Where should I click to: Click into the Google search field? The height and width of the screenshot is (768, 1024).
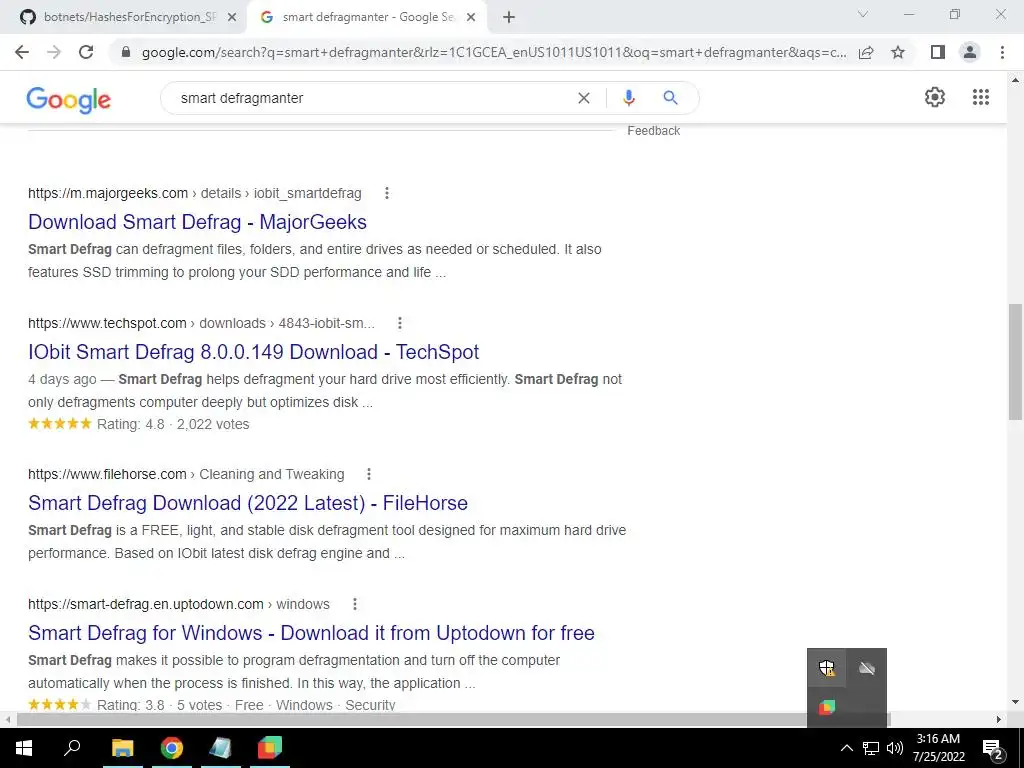tap(372, 98)
